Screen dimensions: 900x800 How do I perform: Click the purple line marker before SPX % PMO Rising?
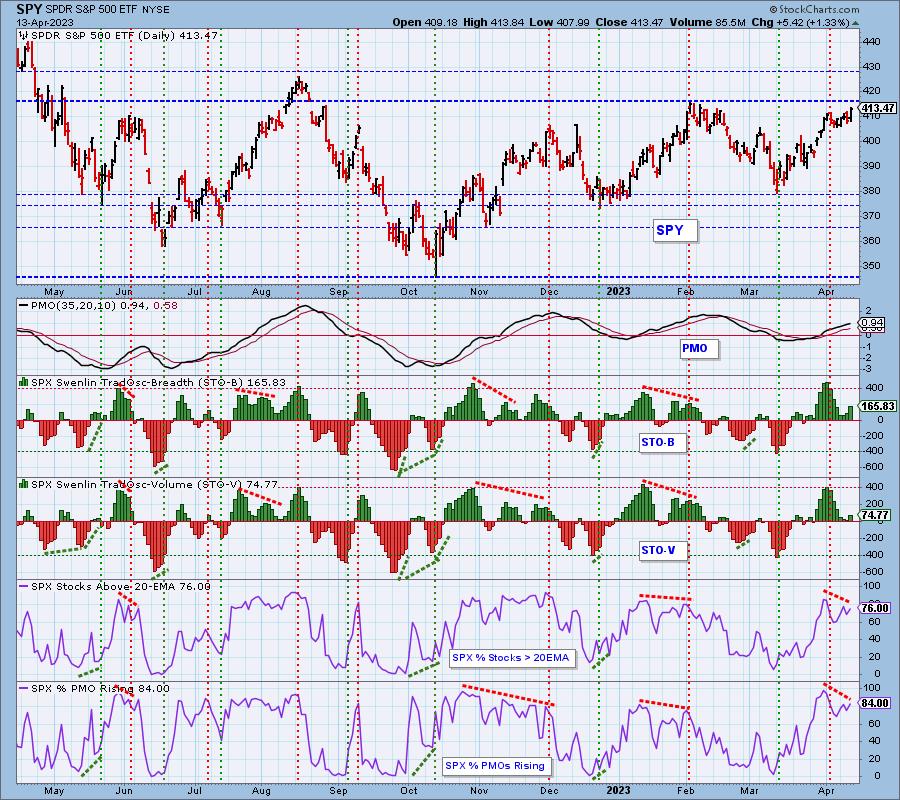coord(24,688)
